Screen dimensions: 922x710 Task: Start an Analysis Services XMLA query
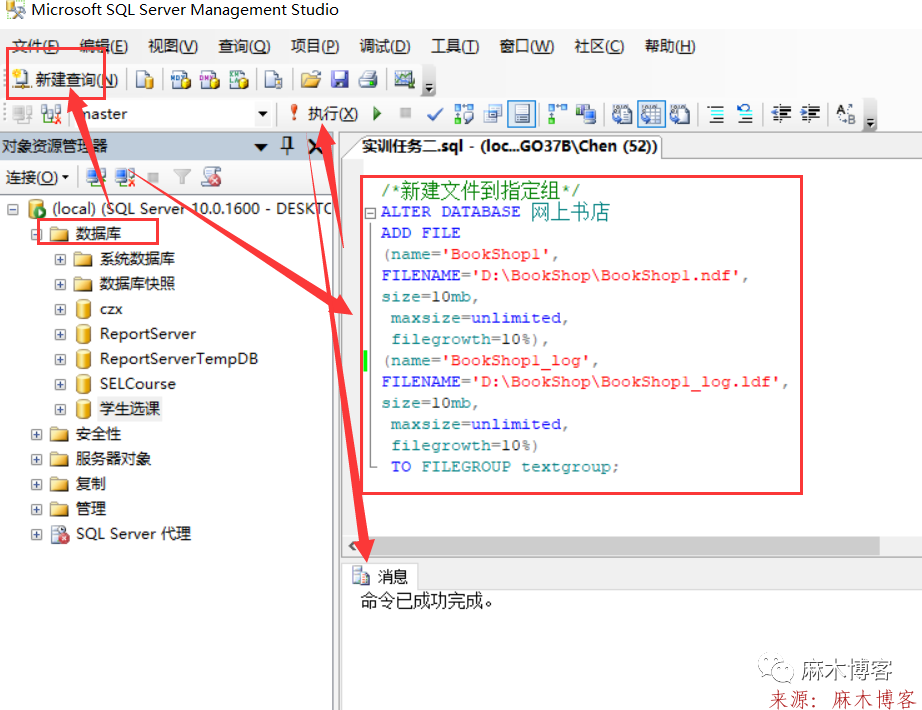point(239,79)
